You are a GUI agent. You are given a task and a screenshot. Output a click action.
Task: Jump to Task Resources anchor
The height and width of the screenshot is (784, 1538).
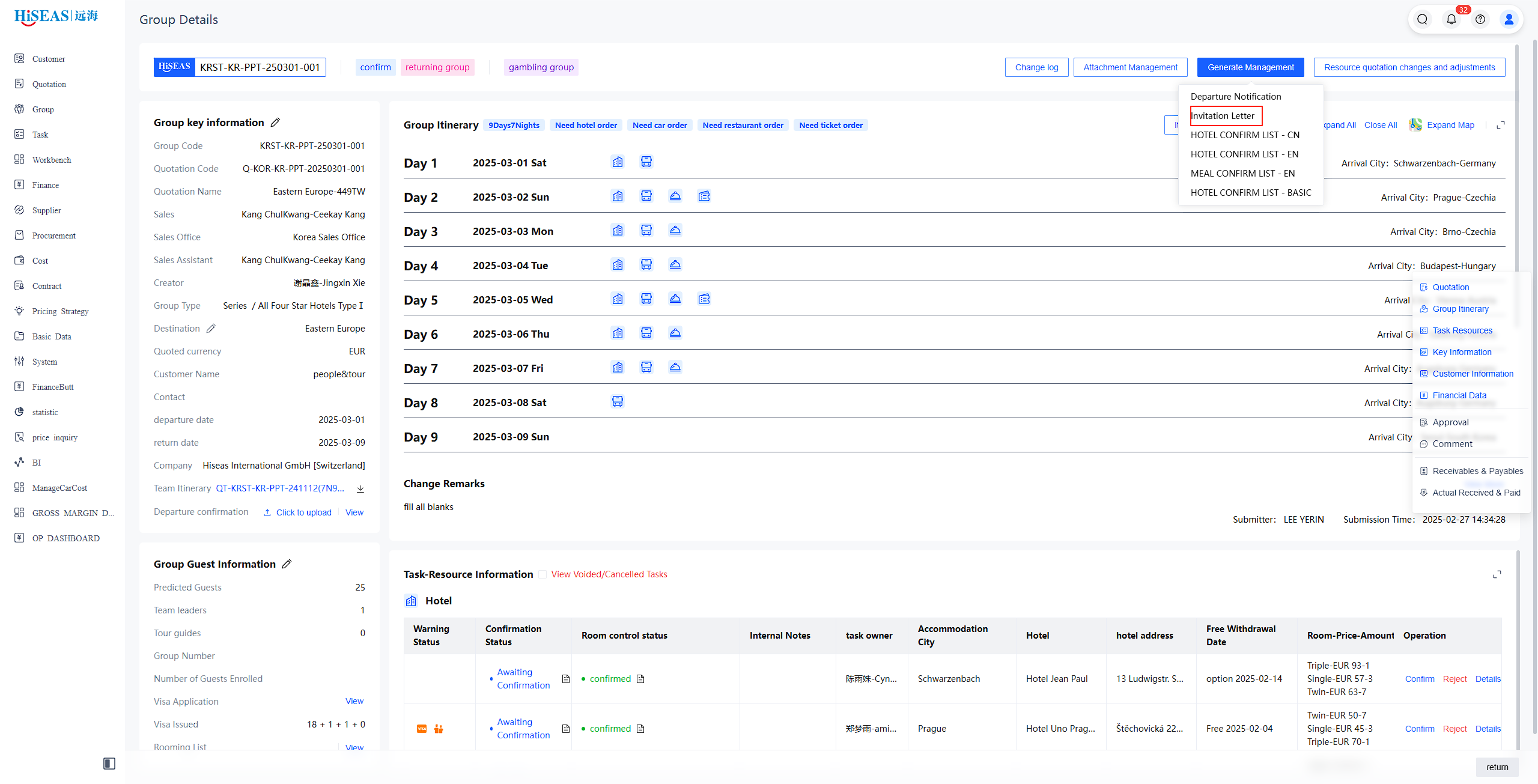coord(1462,330)
